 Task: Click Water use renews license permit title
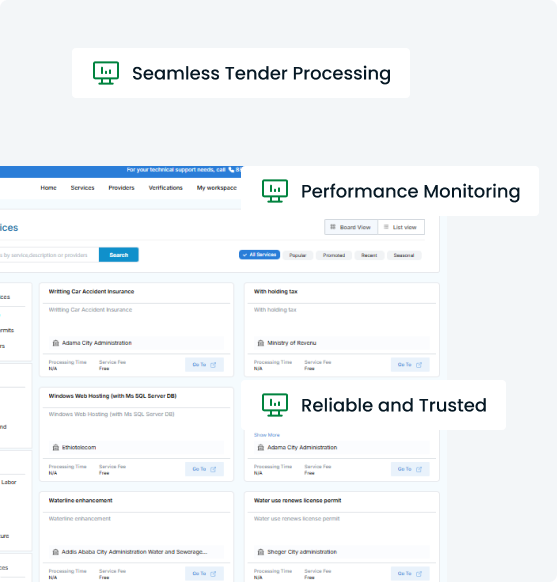tap(298, 501)
